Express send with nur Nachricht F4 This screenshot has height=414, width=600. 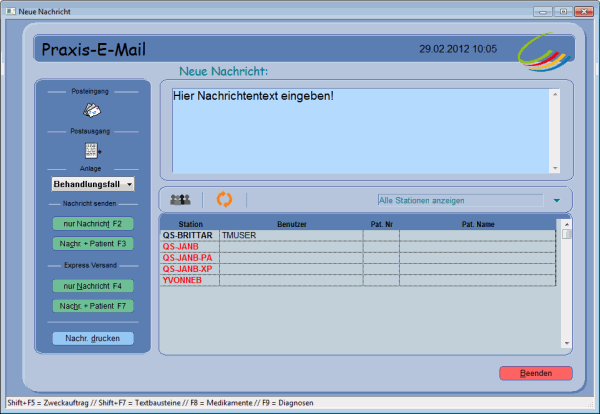92,286
